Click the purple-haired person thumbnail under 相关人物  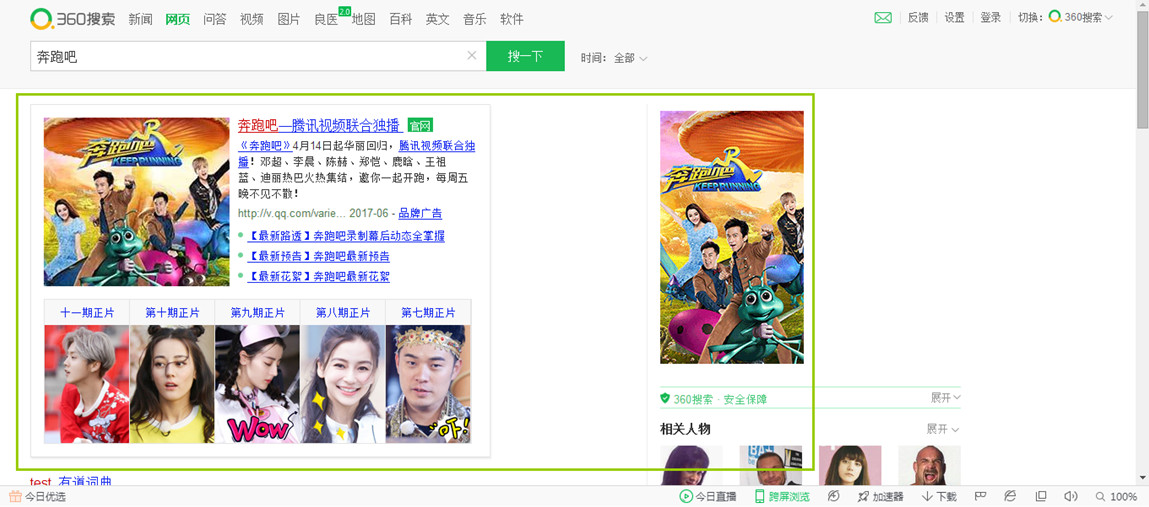coord(691,465)
